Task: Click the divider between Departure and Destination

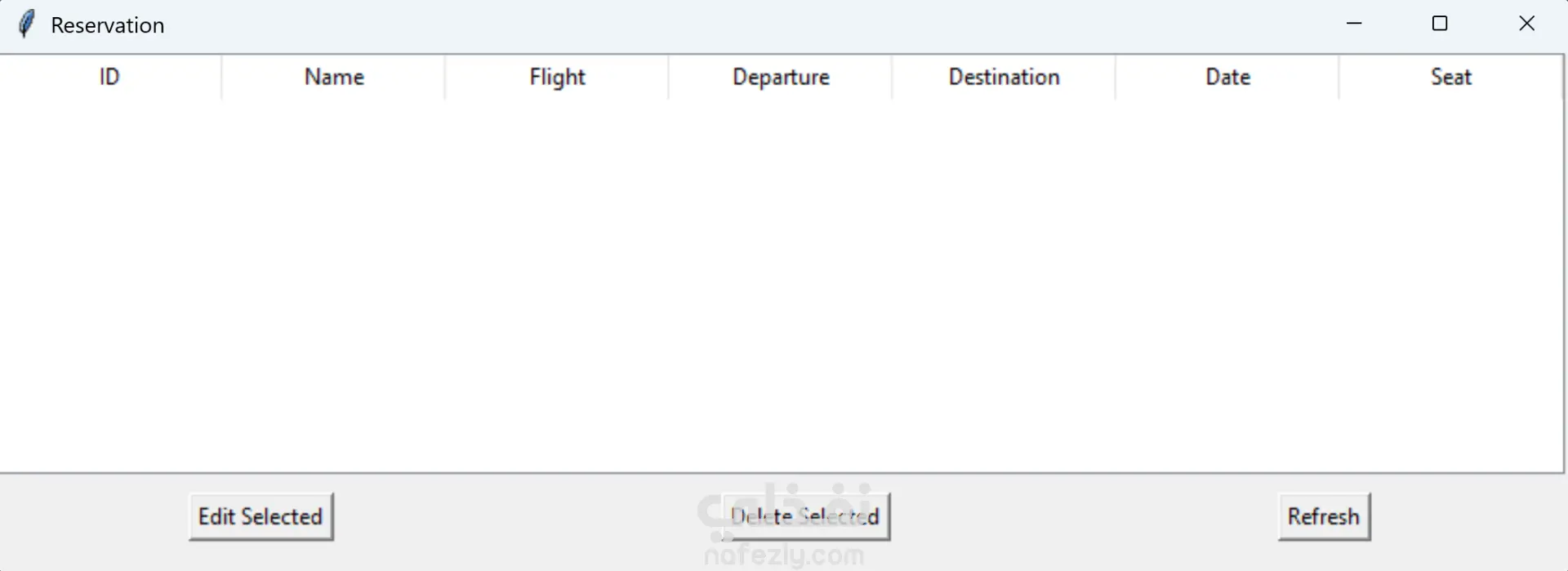Action: [892, 77]
